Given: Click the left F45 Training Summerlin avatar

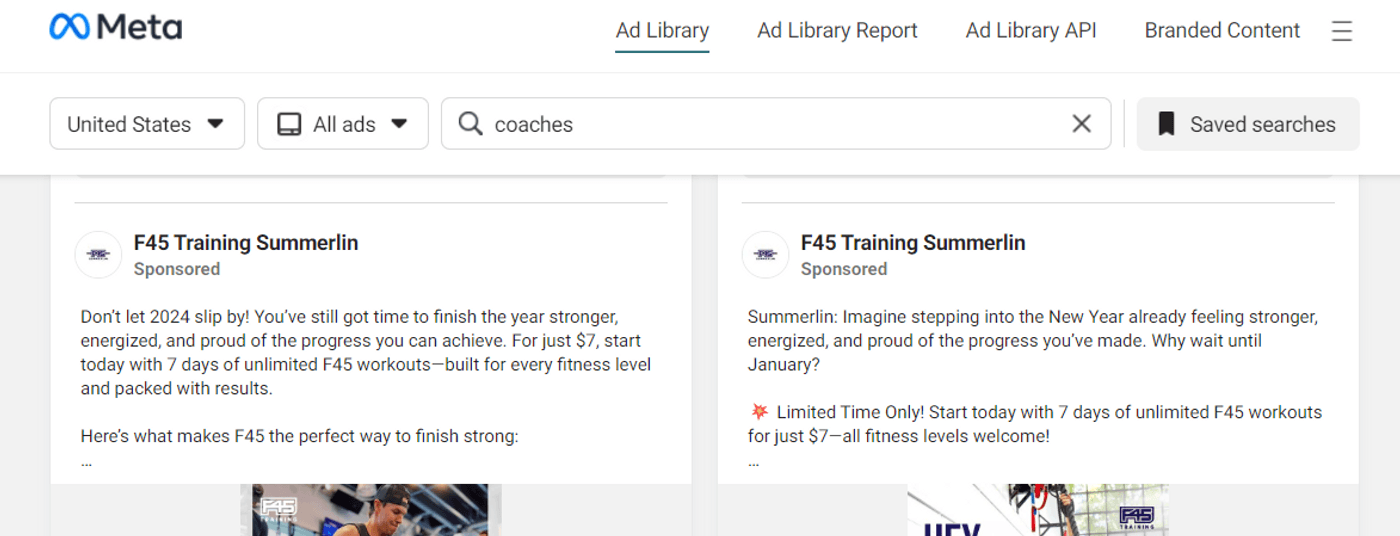Looking at the screenshot, I should [98, 255].
